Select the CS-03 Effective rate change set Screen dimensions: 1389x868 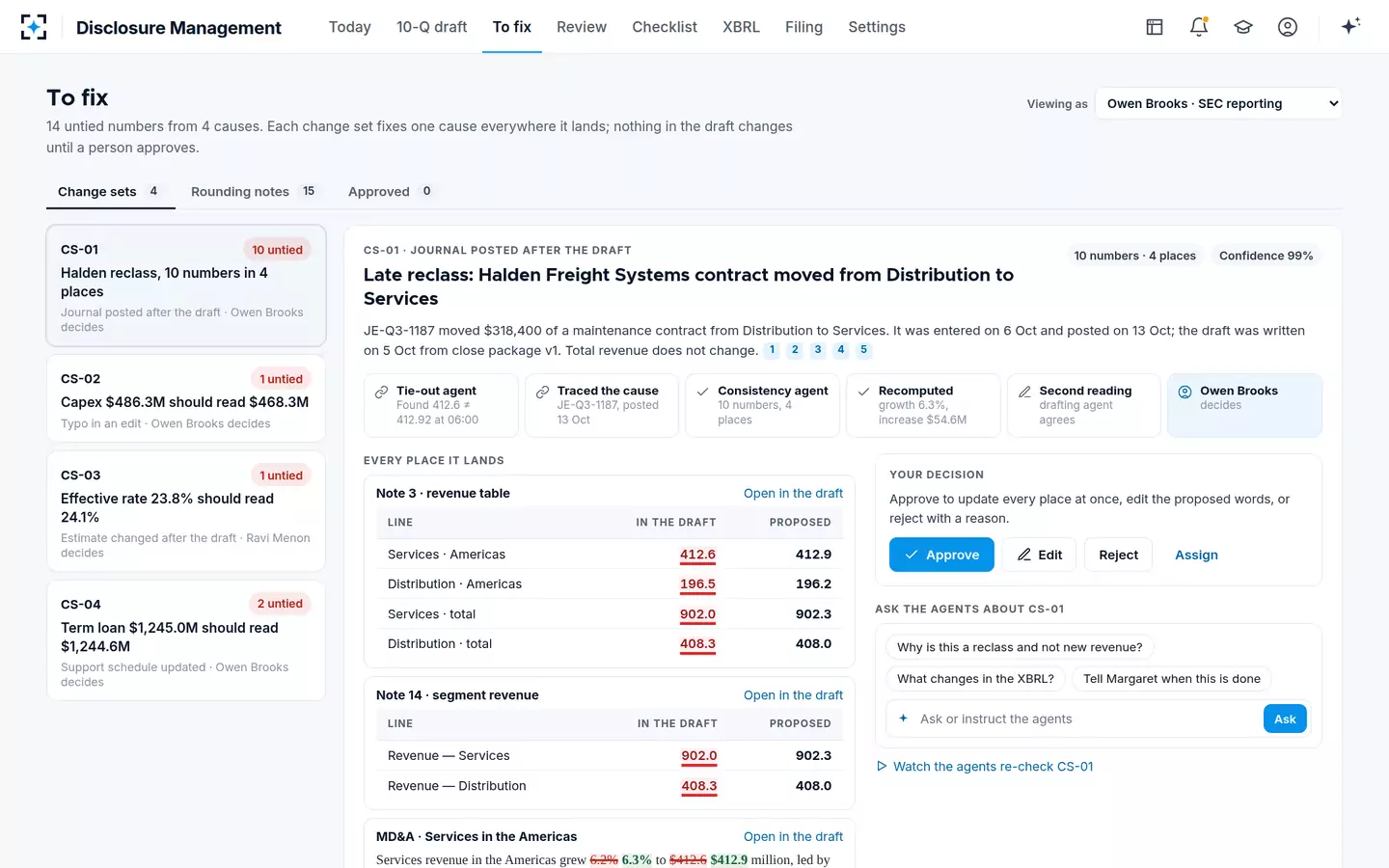coord(186,511)
